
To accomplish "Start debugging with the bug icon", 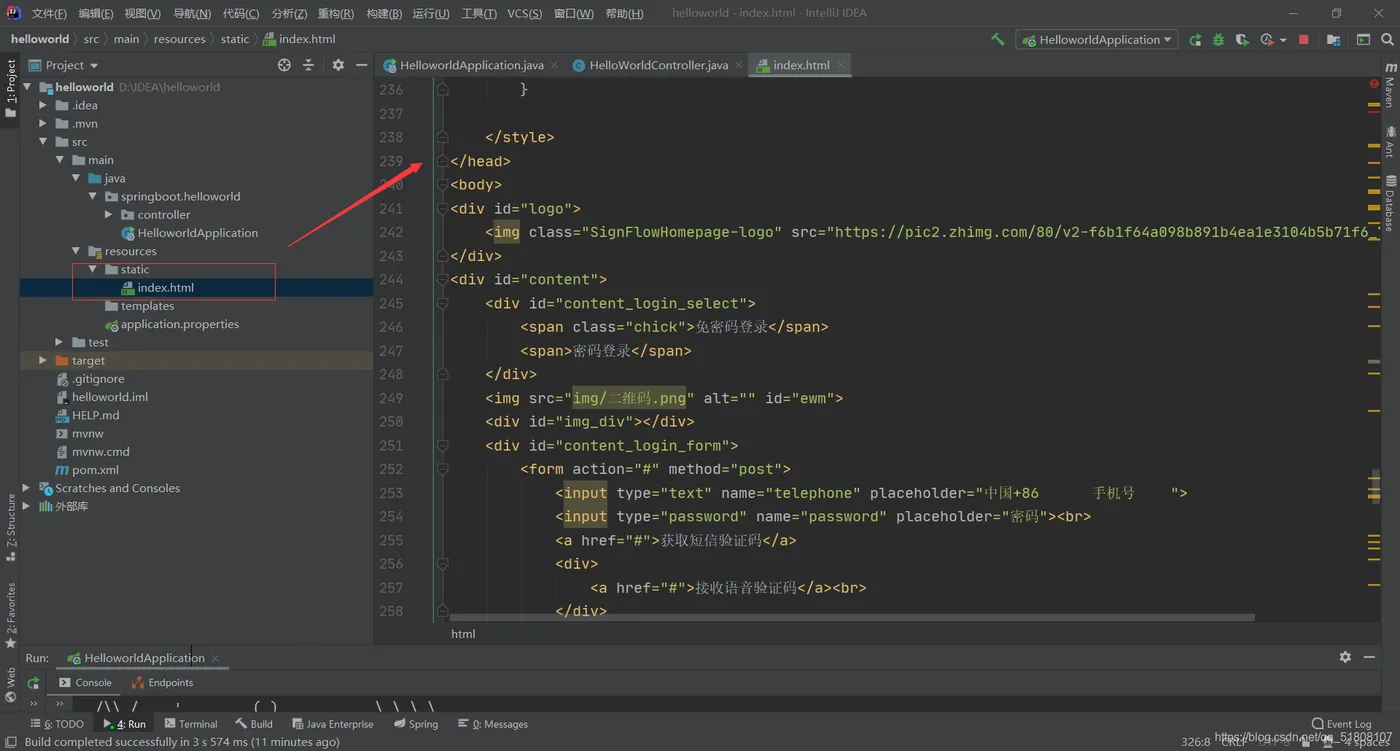I will (1218, 40).
